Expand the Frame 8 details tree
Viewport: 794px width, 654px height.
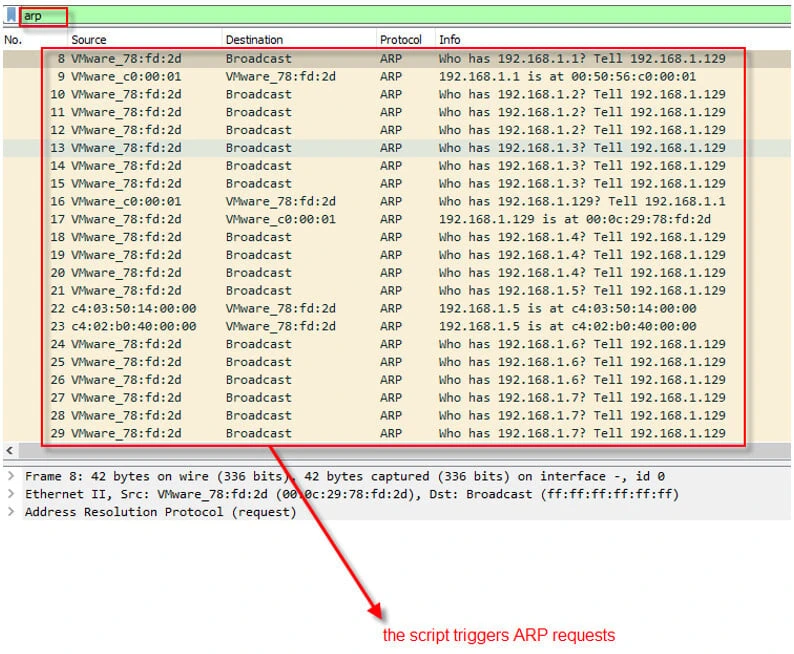(11, 477)
